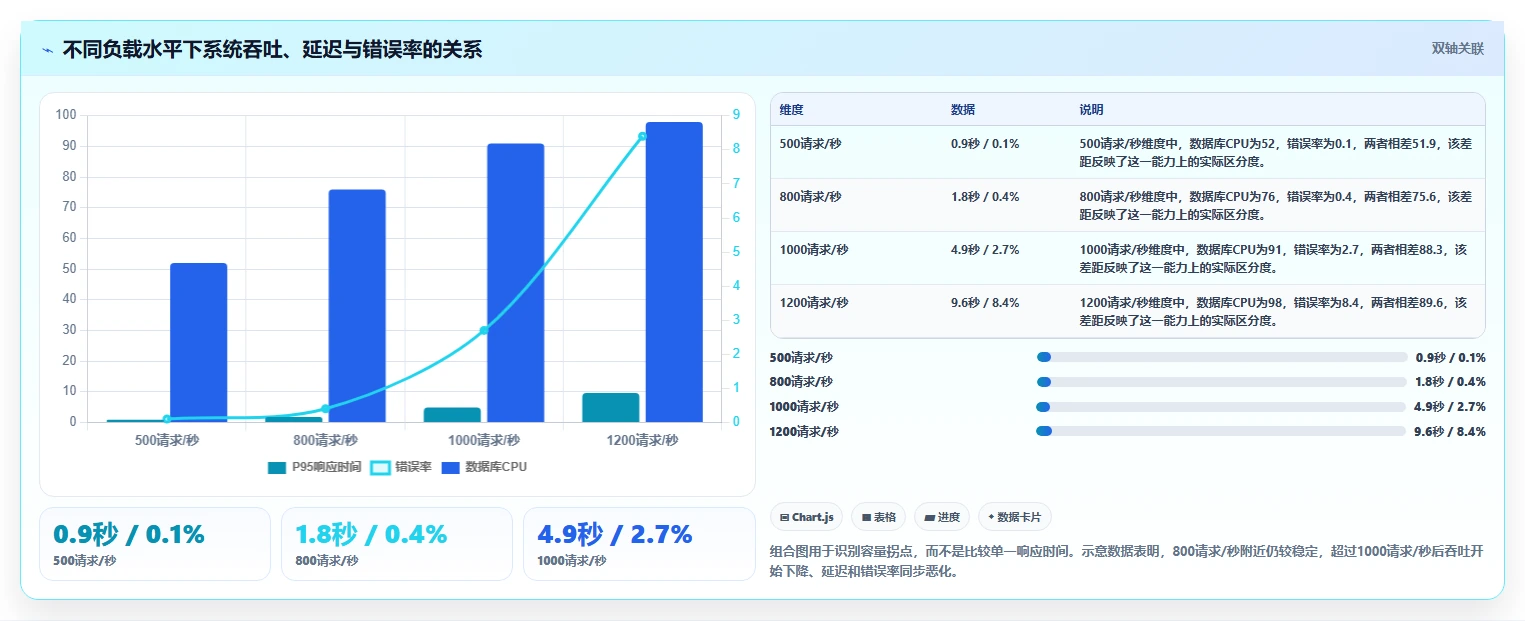
Task: Toggle the 错误率 series in the legend
Action: pyautogui.click(x=401, y=467)
